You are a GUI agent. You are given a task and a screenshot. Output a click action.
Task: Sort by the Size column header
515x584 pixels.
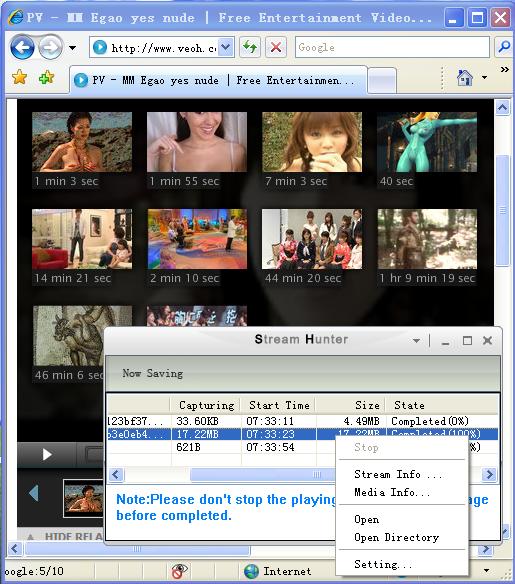click(x=351, y=405)
